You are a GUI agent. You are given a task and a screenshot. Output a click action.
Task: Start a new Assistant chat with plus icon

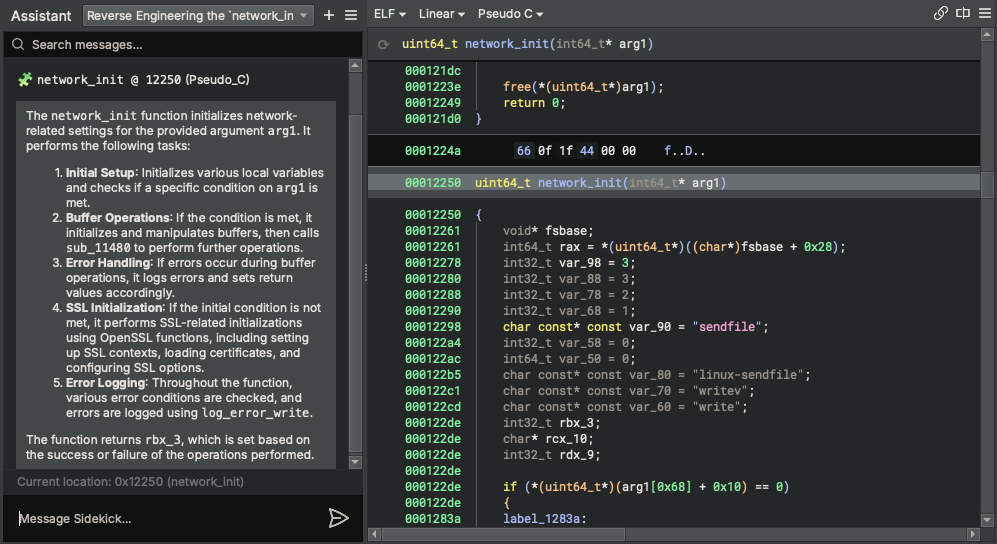point(329,15)
